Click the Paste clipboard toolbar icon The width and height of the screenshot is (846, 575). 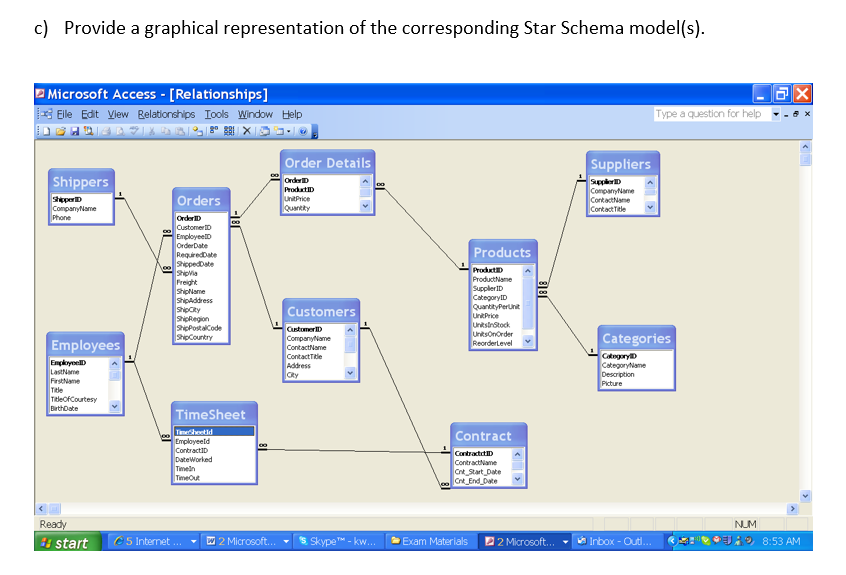[x=180, y=131]
